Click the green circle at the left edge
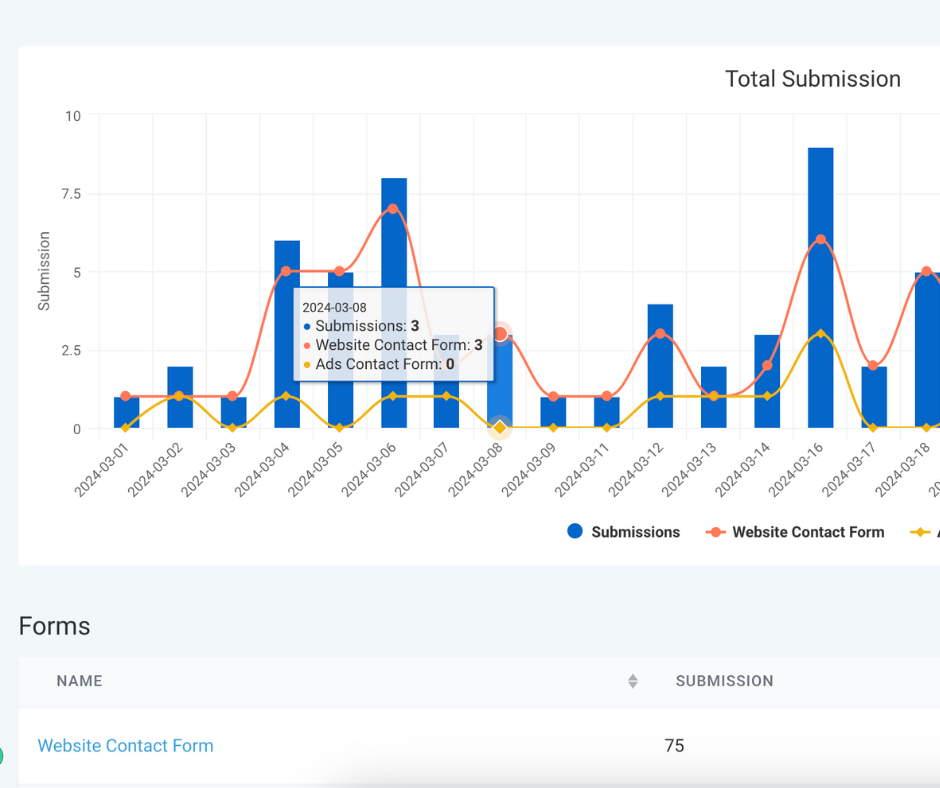 [1, 756]
